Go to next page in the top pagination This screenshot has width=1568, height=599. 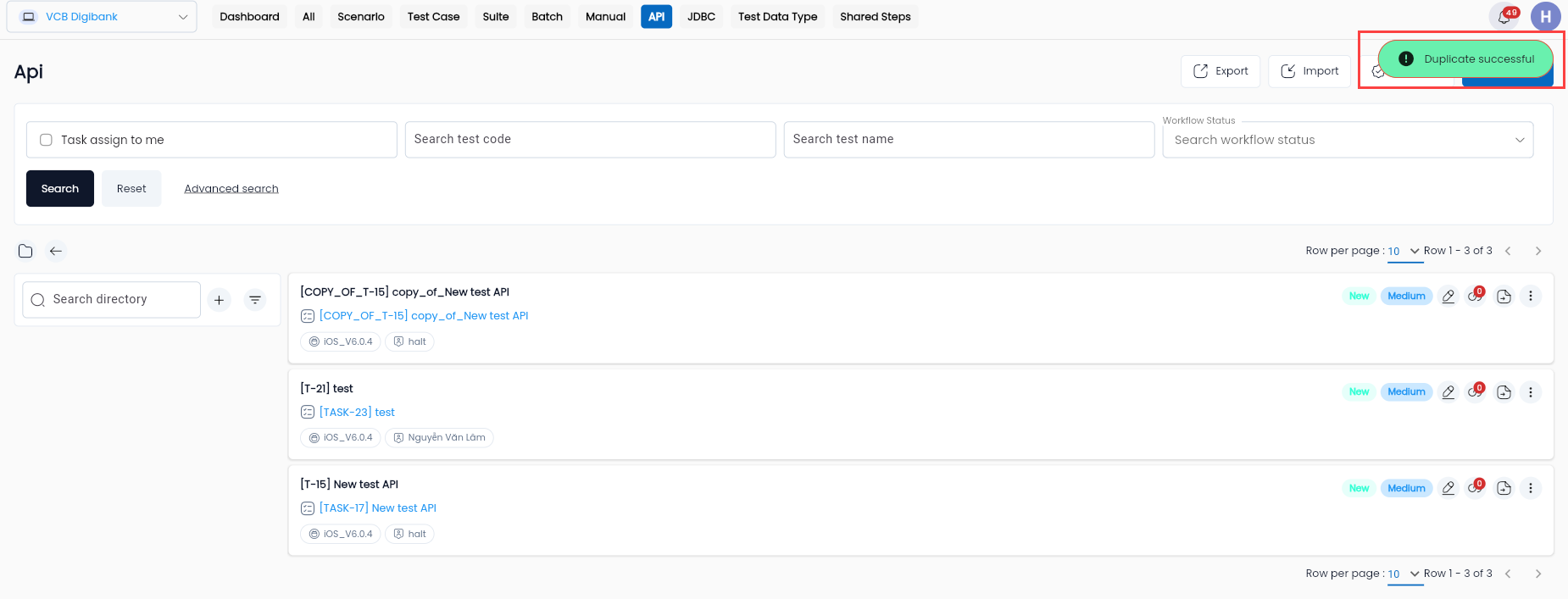pos(1538,251)
